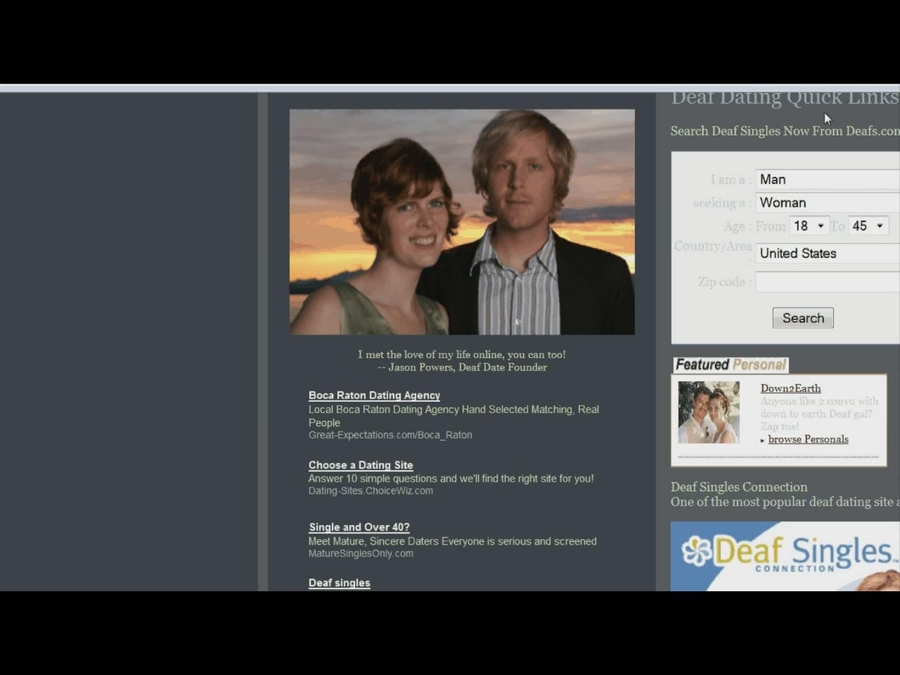This screenshot has height=675, width=900.
Task: Expand the Age To 45 dropdown
Action: point(866,226)
